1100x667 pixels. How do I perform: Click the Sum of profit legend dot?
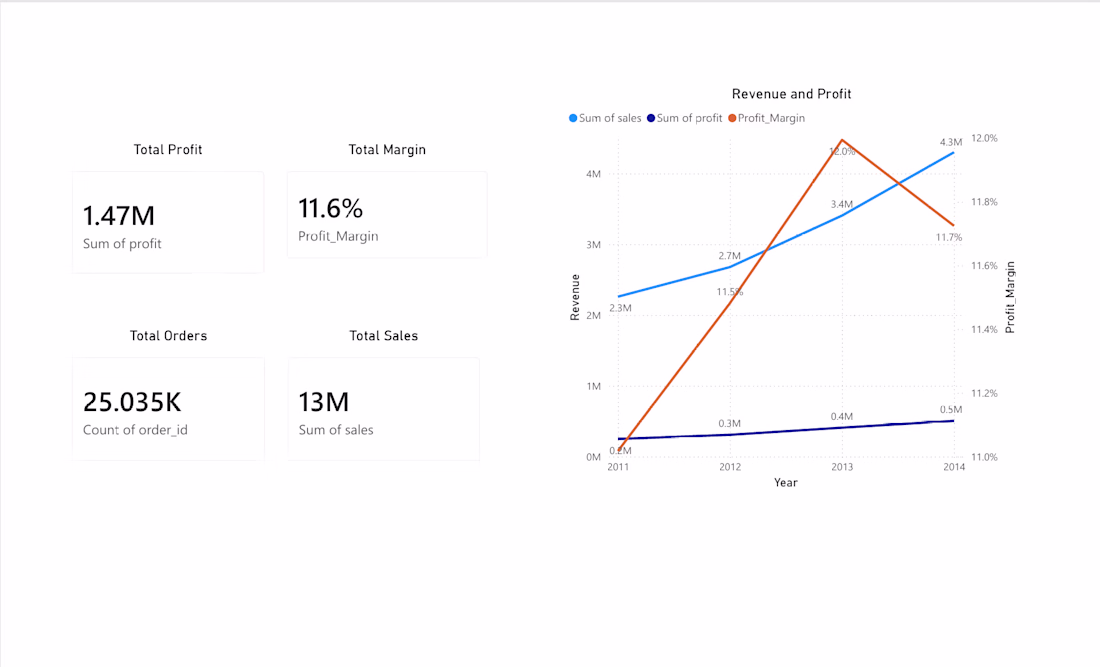coord(651,119)
